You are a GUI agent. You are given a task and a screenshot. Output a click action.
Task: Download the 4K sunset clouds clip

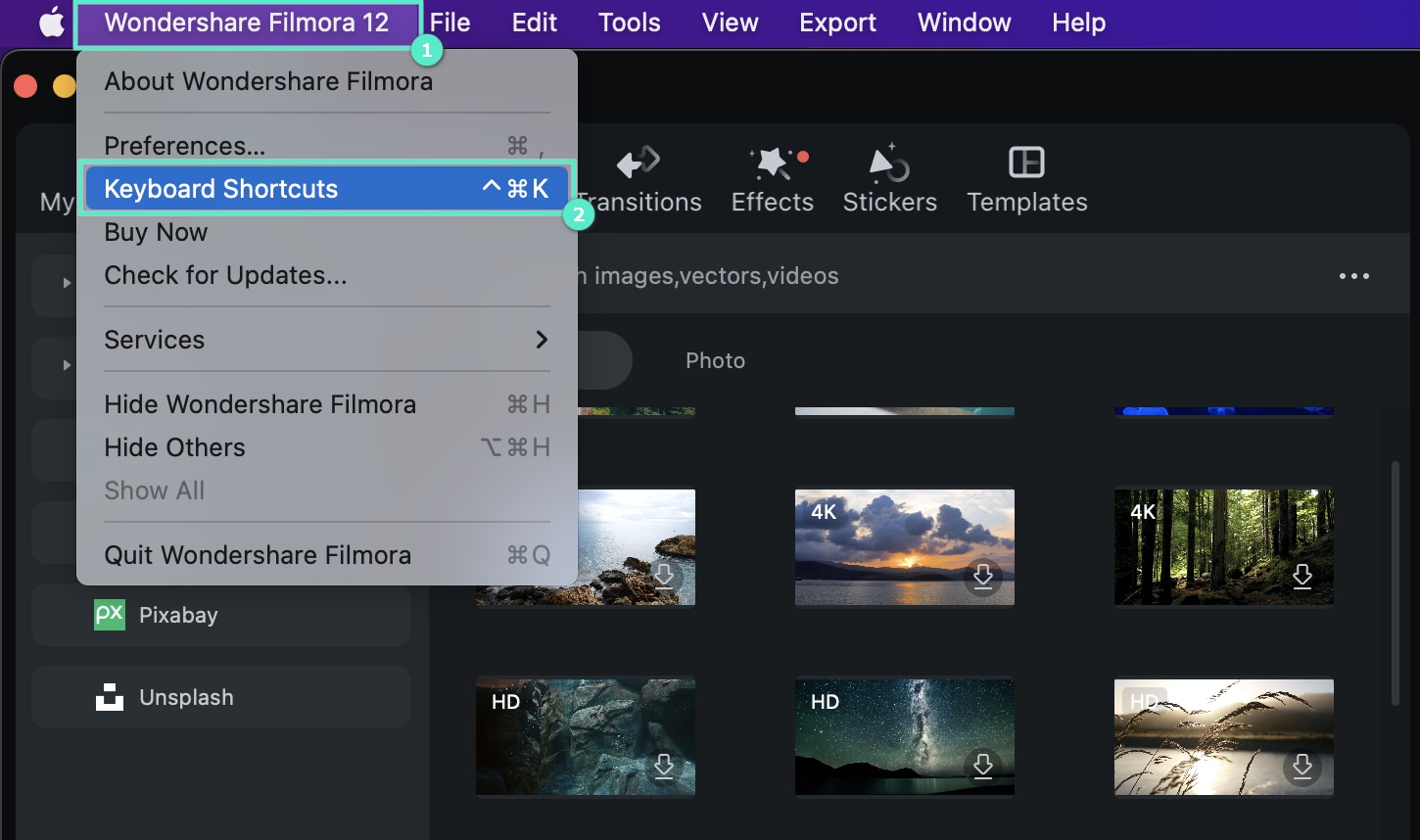(x=983, y=576)
